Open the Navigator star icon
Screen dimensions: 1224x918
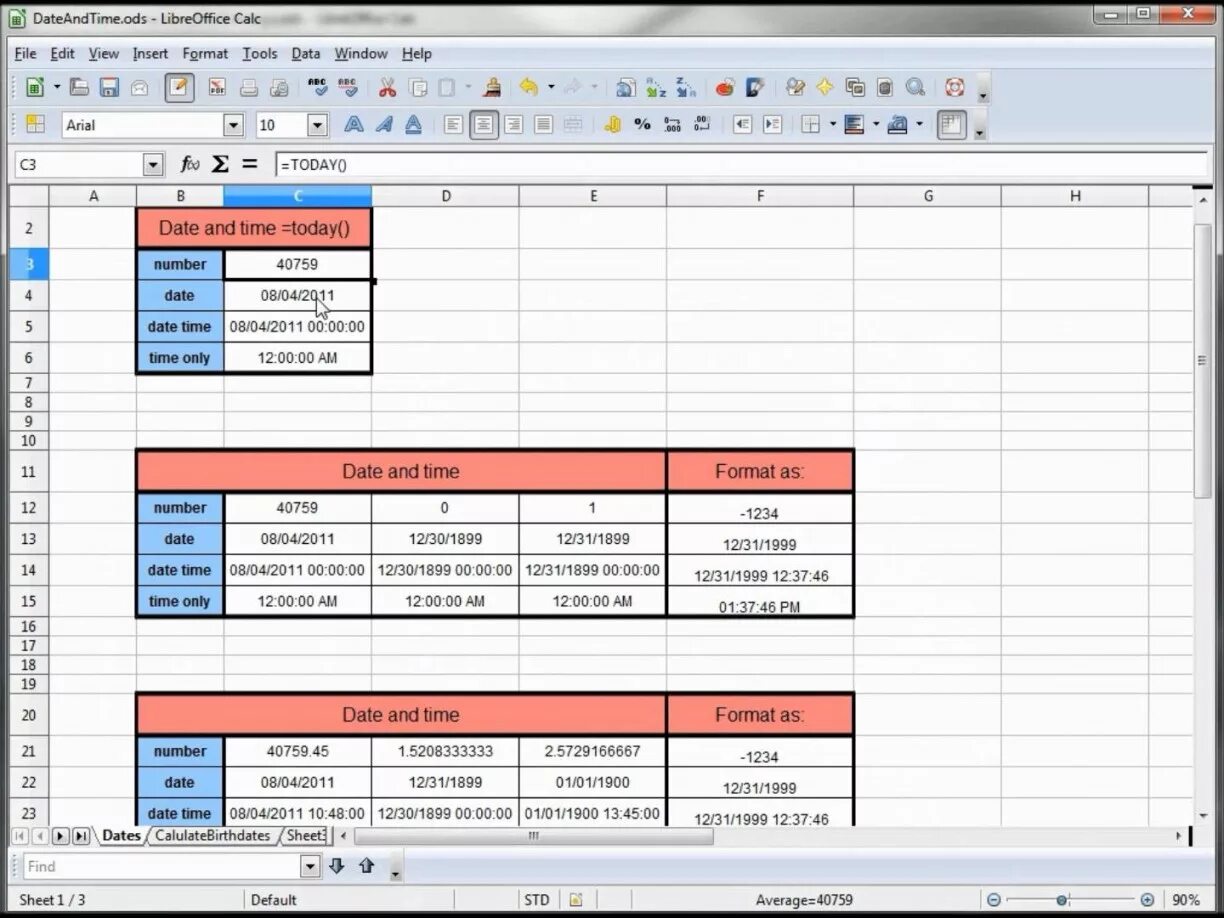pos(825,87)
